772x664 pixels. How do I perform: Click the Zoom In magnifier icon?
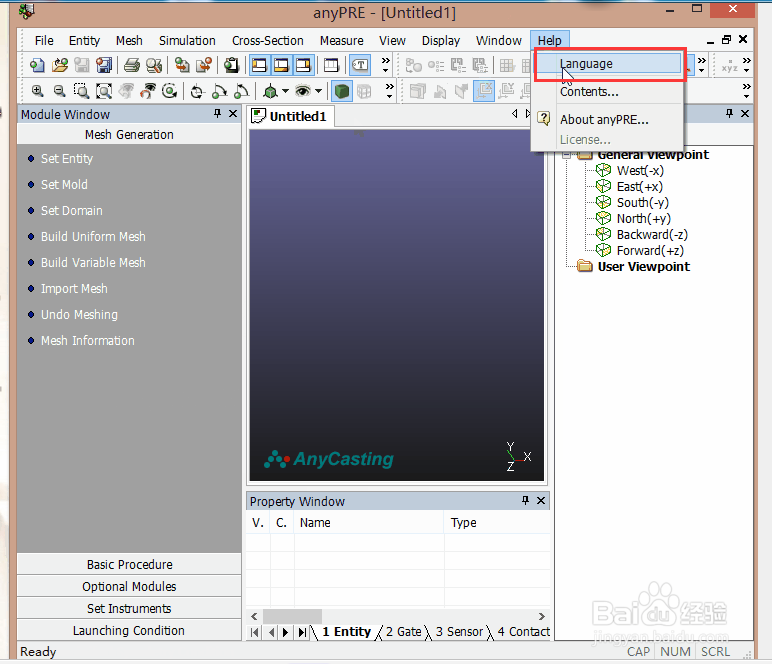(37, 91)
